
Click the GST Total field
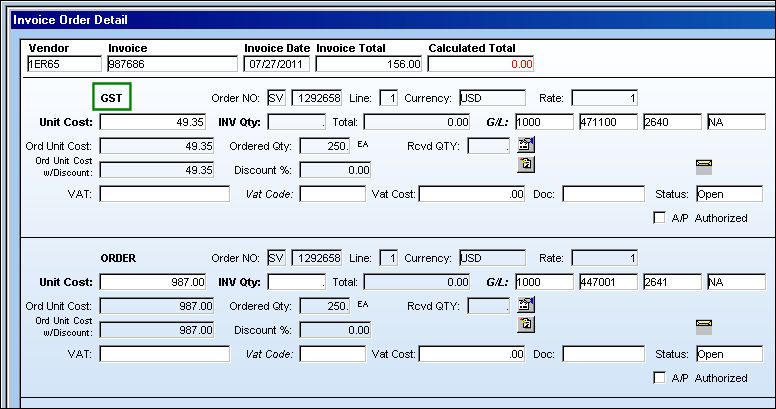pyautogui.click(x=417, y=122)
